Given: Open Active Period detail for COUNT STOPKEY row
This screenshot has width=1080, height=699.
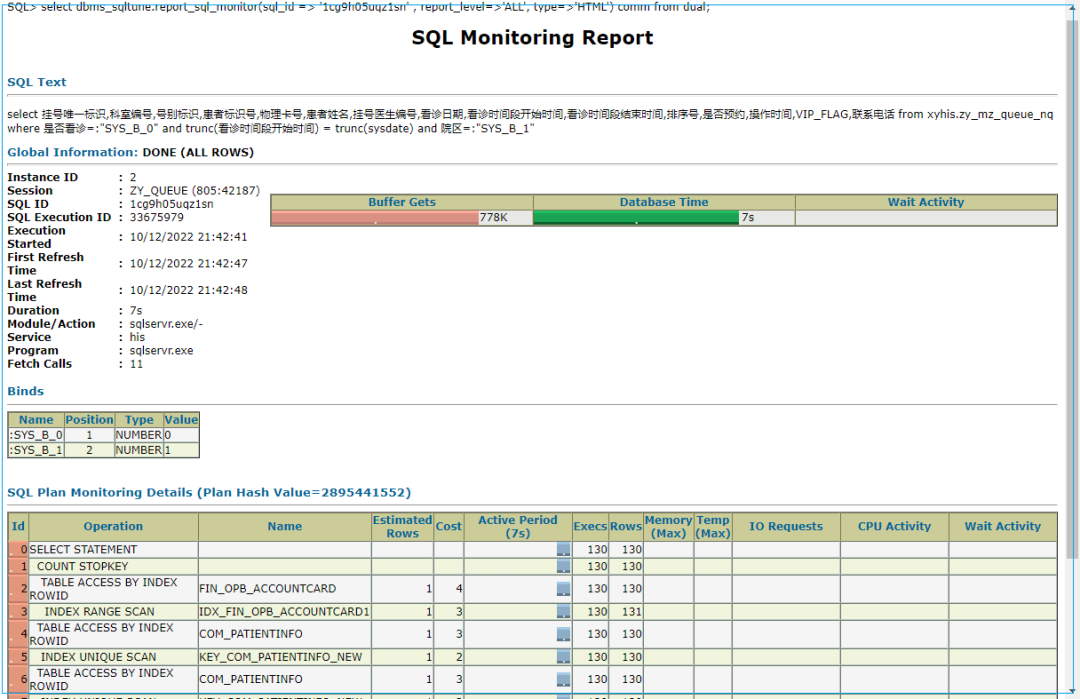Looking at the screenshot, I should (x=563, y=566).
